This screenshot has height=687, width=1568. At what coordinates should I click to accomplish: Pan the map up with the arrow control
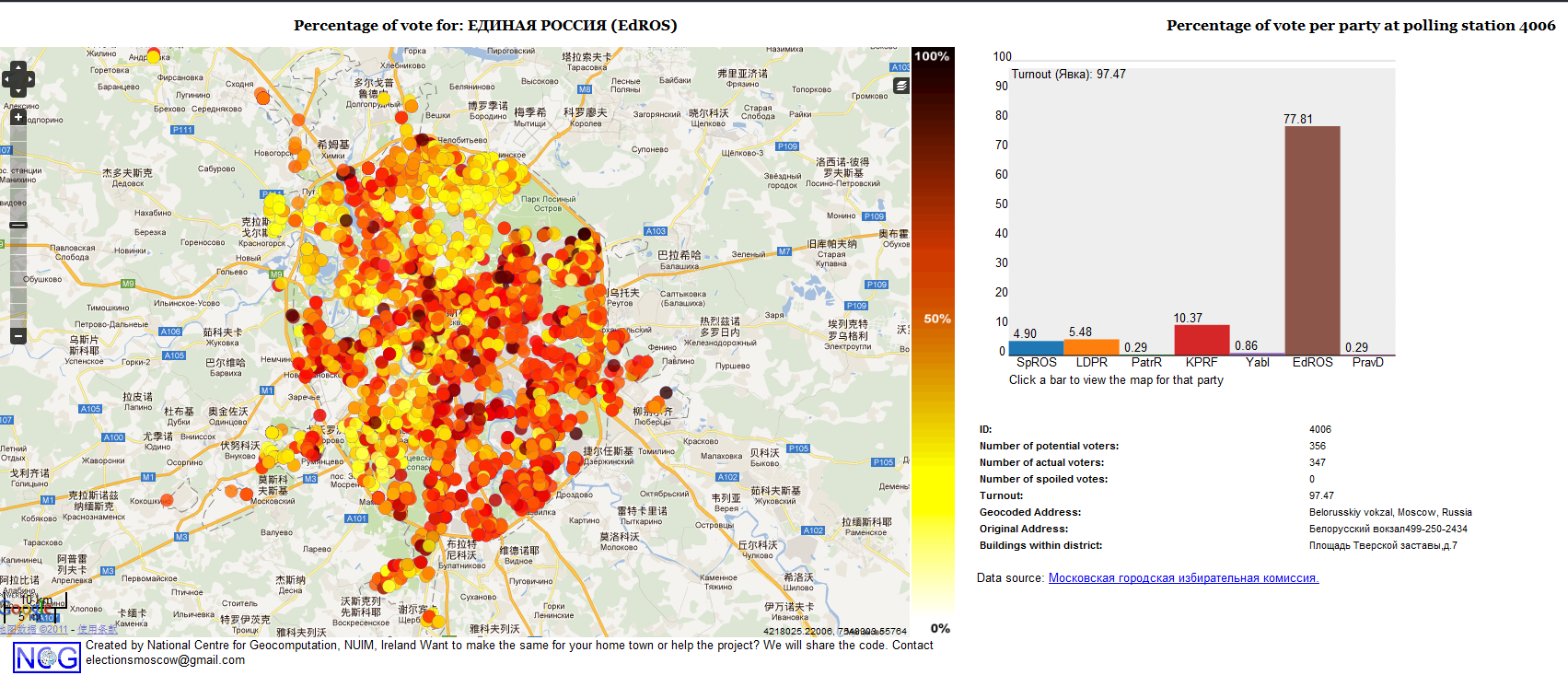[18, 67]
